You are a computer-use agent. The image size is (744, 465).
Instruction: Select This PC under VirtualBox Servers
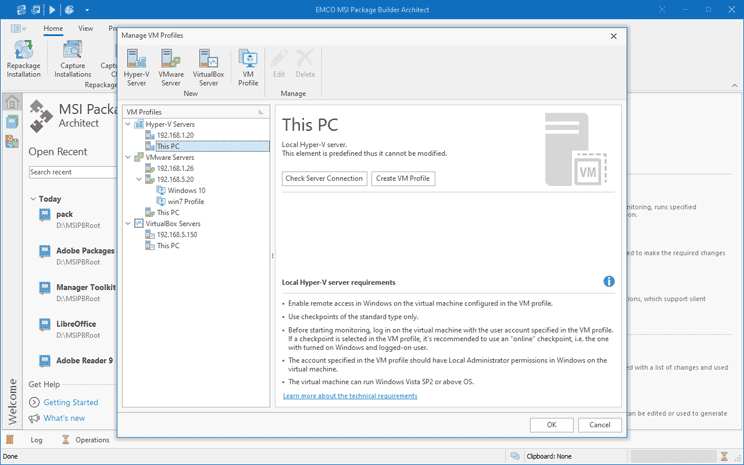point(168,246)
